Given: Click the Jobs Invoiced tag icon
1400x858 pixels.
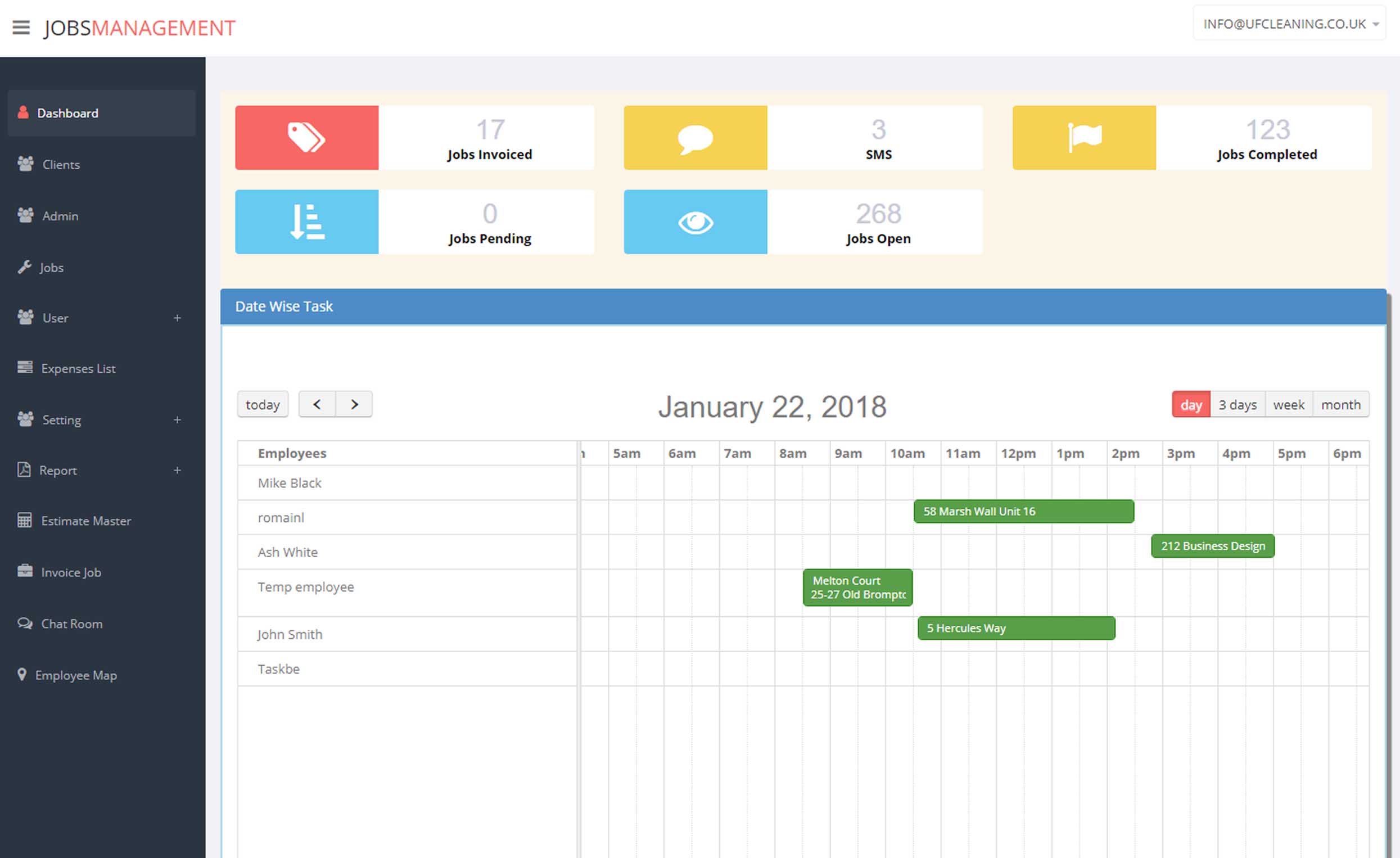Looking at the screenshot, I should point(306,138).
